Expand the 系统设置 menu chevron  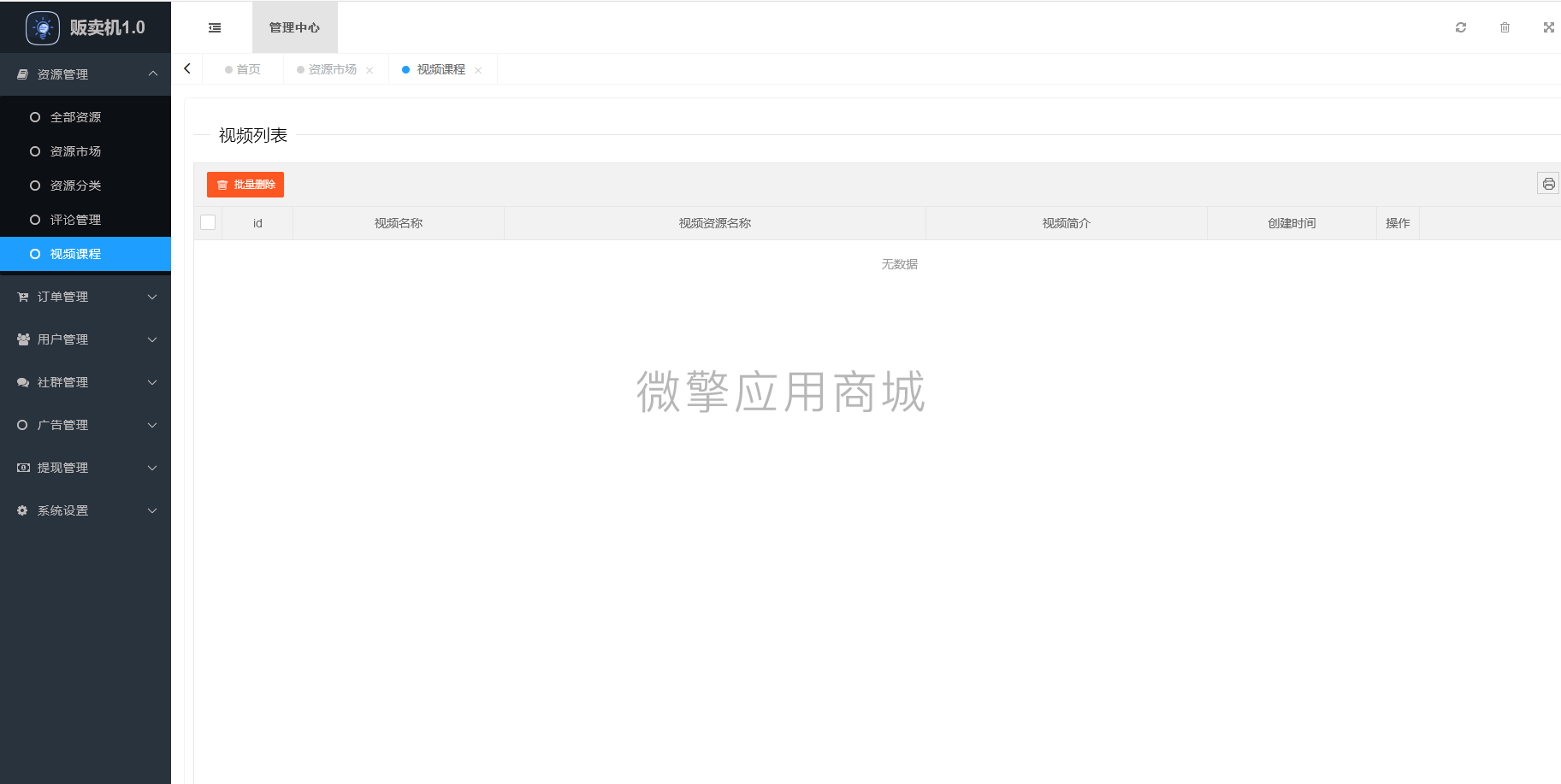click(152, 510)
